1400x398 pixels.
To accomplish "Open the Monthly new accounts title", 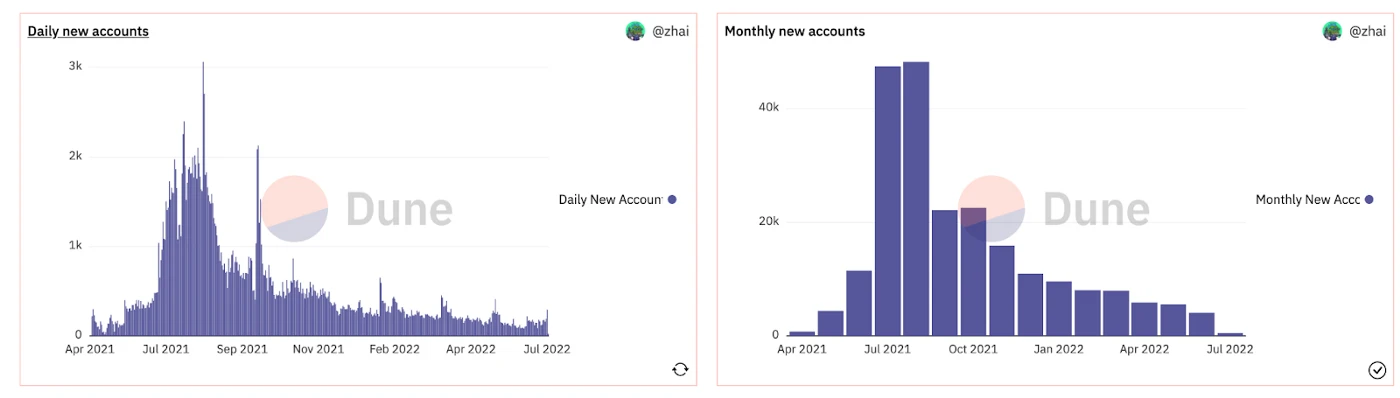I will pyautogui.click(x=795, y=31).
